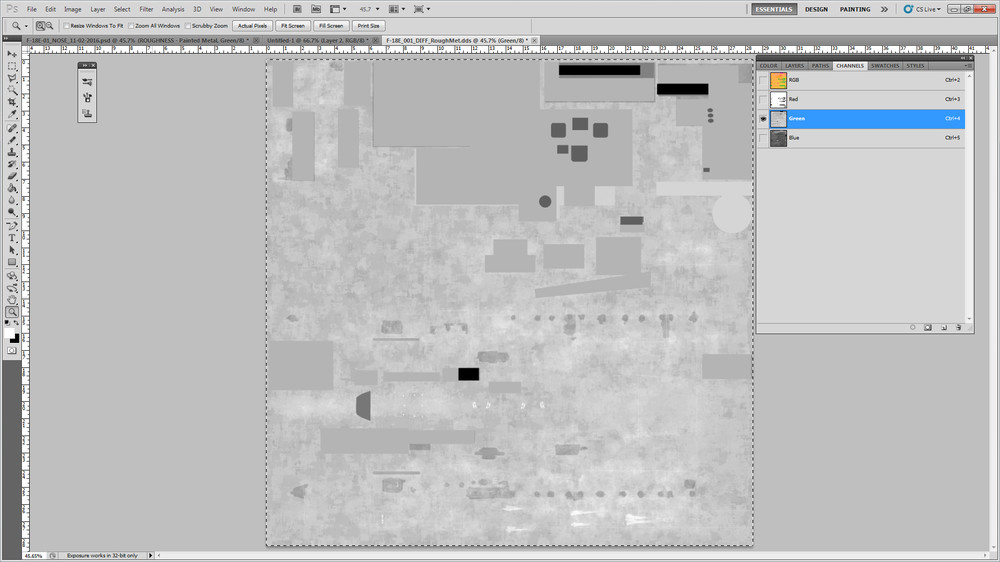Load channel as selection button
Image resolution: width=1000 pixels, height=562 pixels.
pyautogui.click(x=913, y=327)
